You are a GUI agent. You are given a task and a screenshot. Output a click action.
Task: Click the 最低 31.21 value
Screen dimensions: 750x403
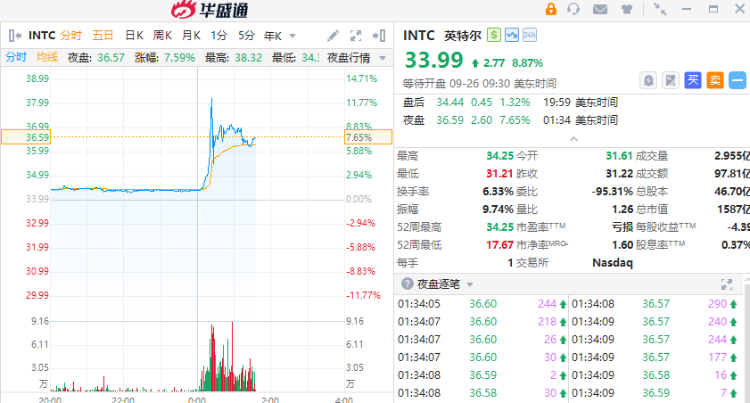click(x=500, y=174)
